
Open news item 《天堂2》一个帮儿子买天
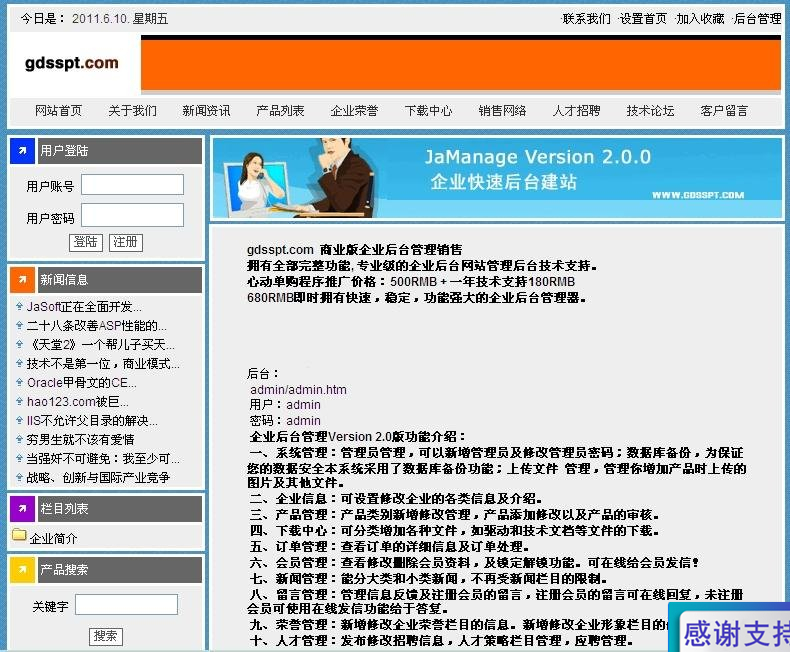pyautogui.click(x=101, y=345)
